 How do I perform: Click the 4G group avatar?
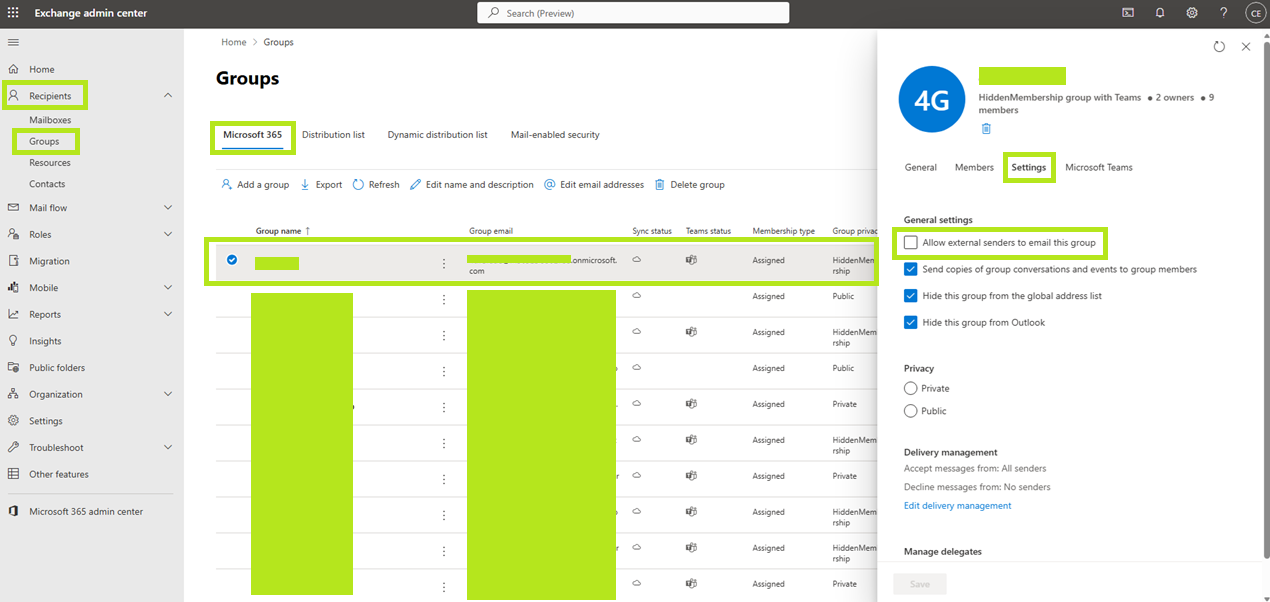coord(931,100)
